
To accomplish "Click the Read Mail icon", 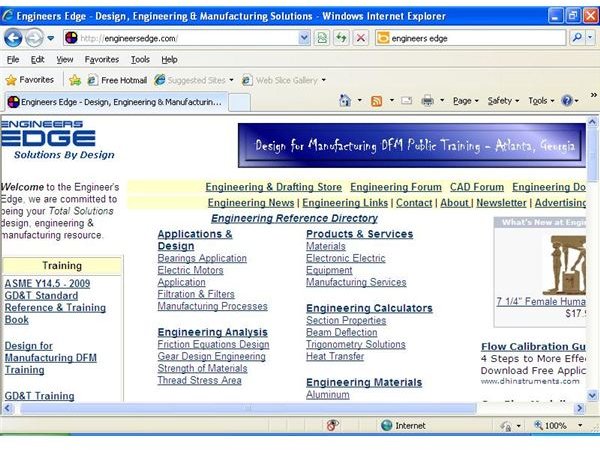I will pos(406,101).
